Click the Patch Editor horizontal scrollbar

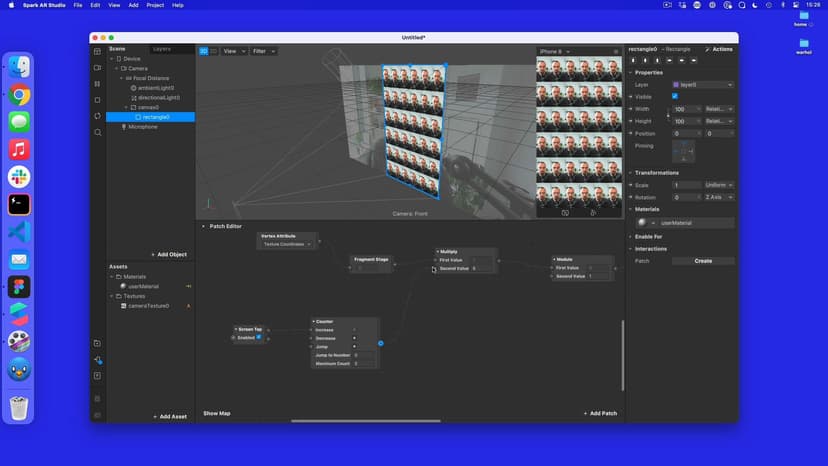pyautogui.click(x=365, y=421)
